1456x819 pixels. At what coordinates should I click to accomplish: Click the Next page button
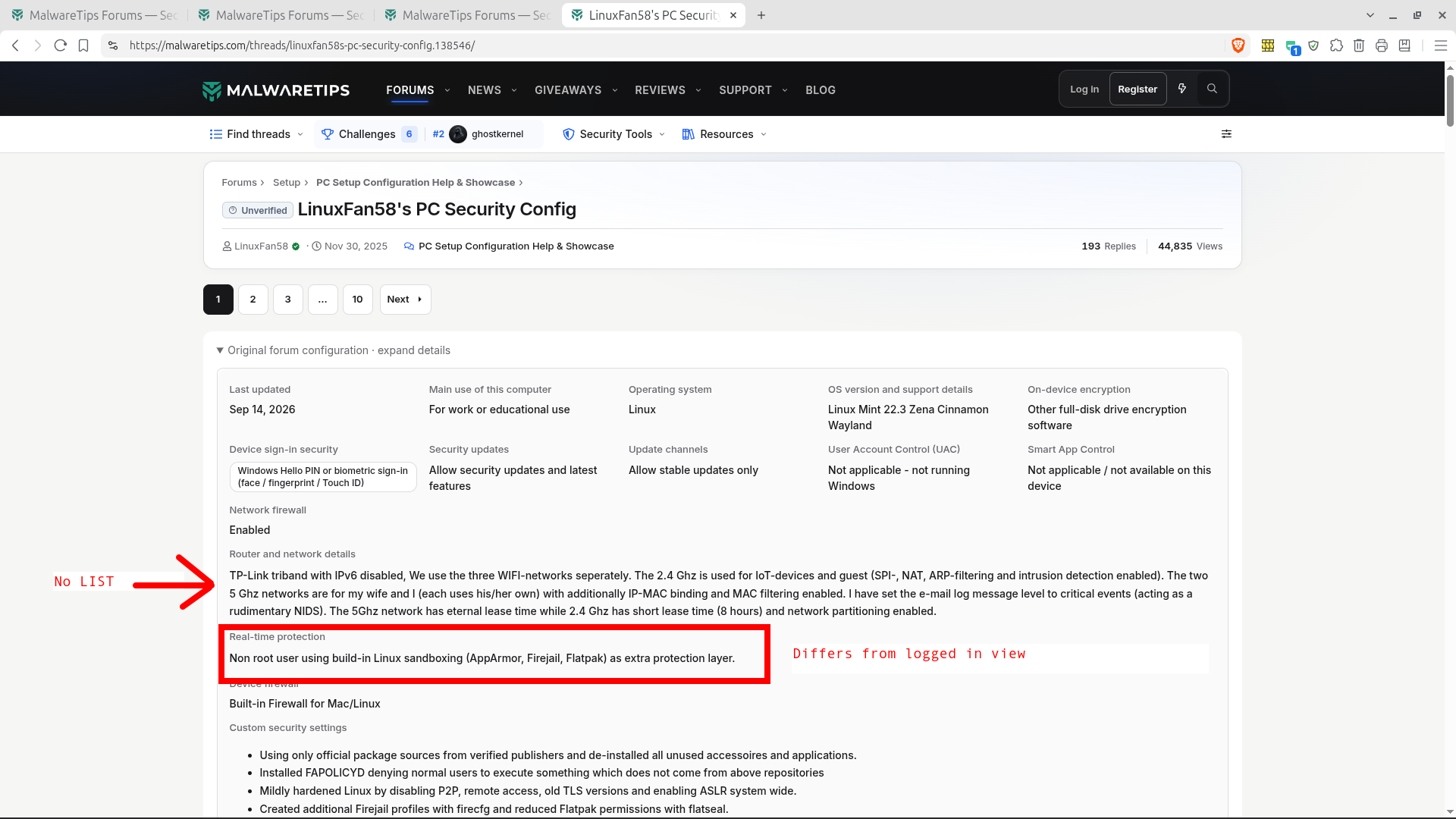(405, 300)
